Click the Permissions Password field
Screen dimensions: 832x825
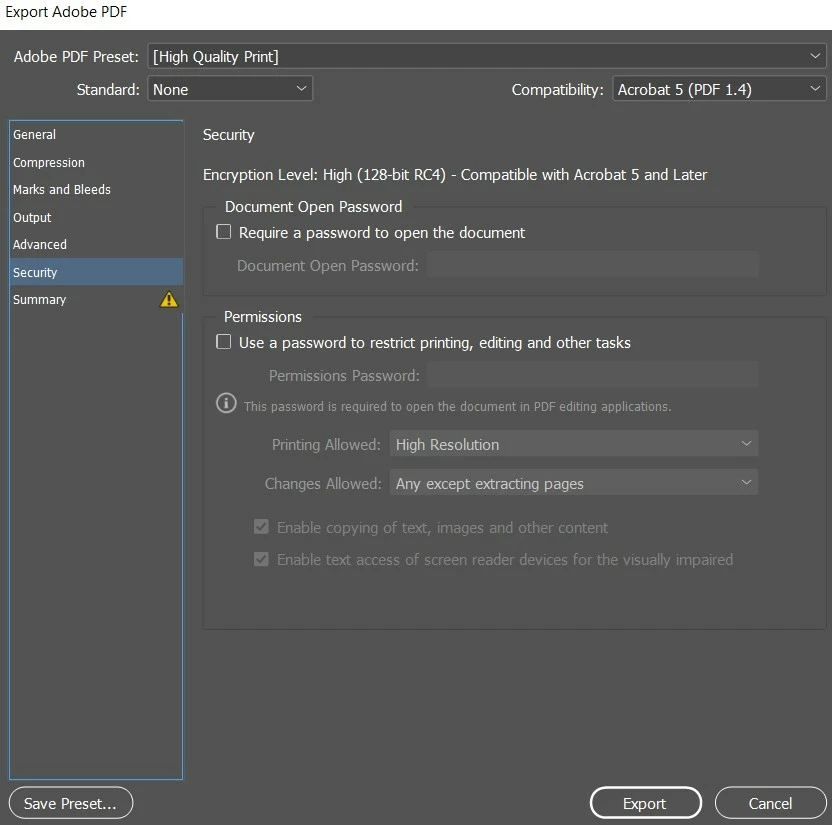(x=592, y=375)
